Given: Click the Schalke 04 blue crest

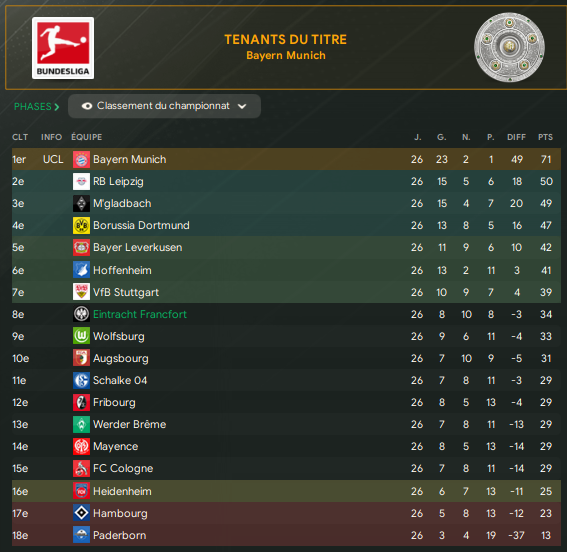Looking at the screenshot, I should [x=81, y=380].
